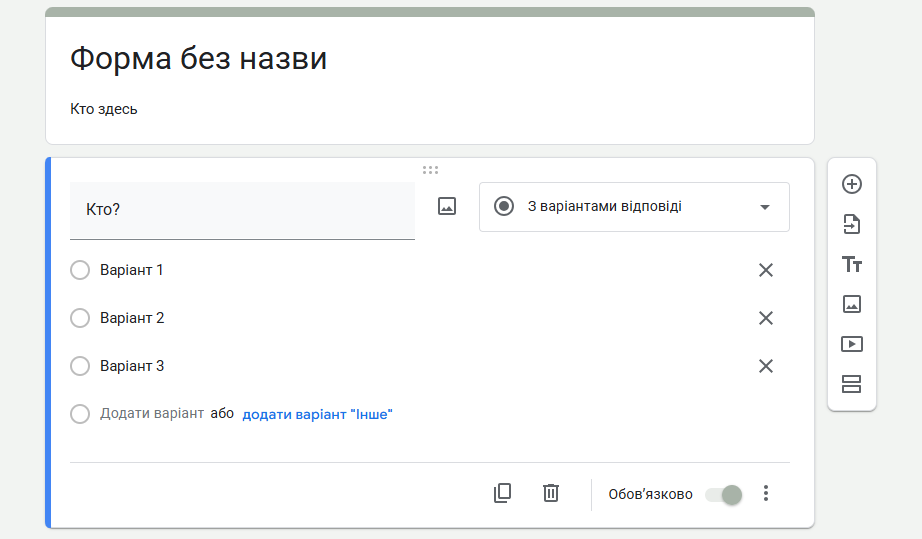Click the Кто? question title field

click(242, 210)
